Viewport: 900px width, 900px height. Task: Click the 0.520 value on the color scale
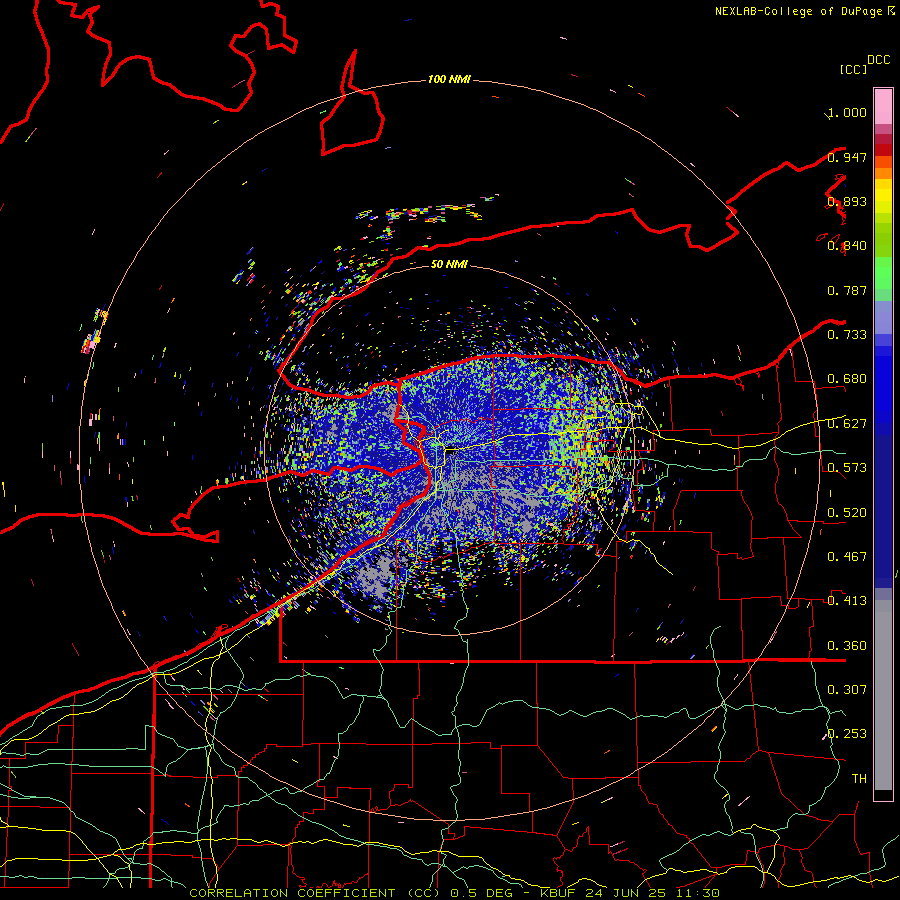847,513
